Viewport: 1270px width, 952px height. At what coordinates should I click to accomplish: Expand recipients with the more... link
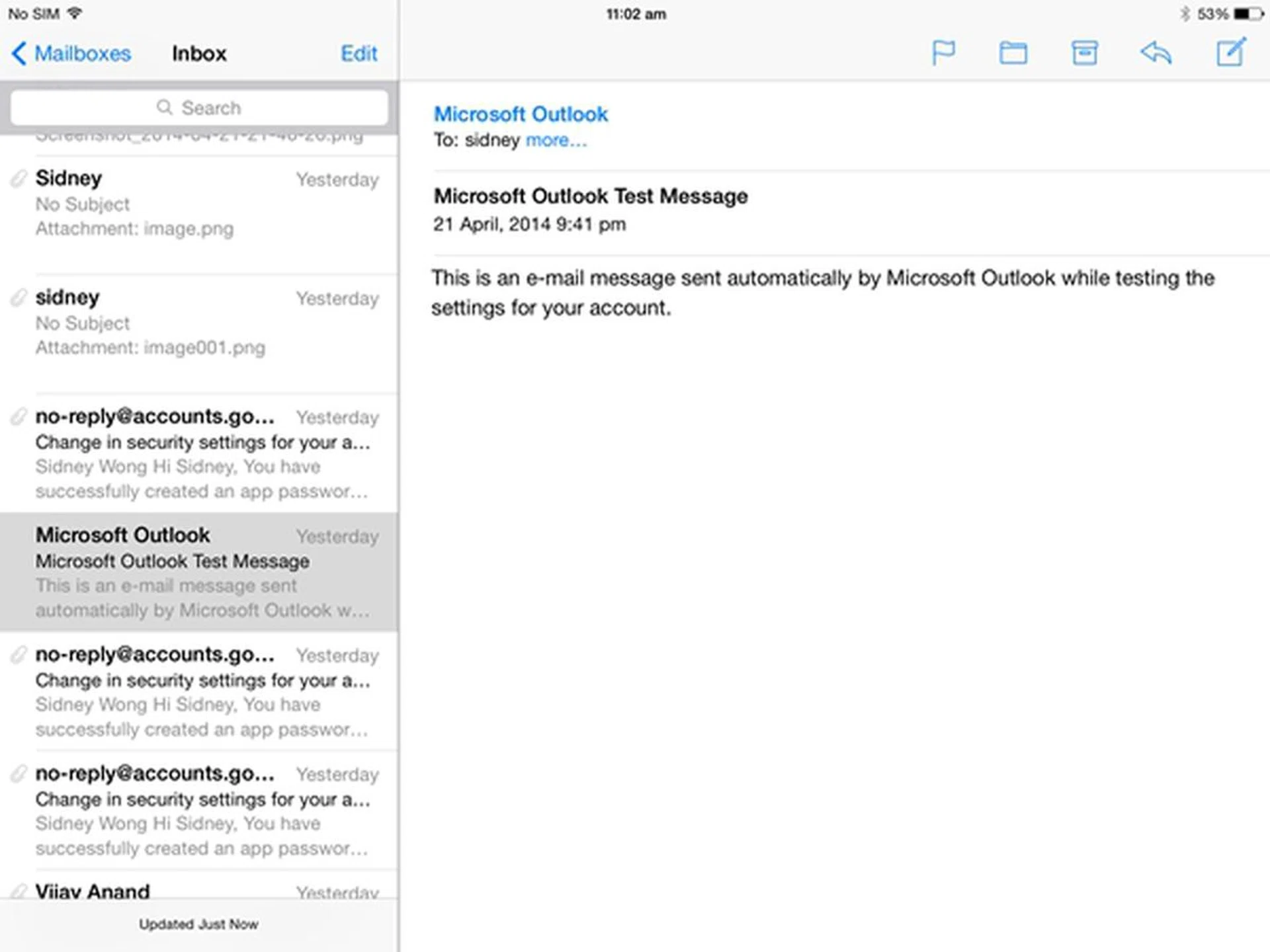556,140
